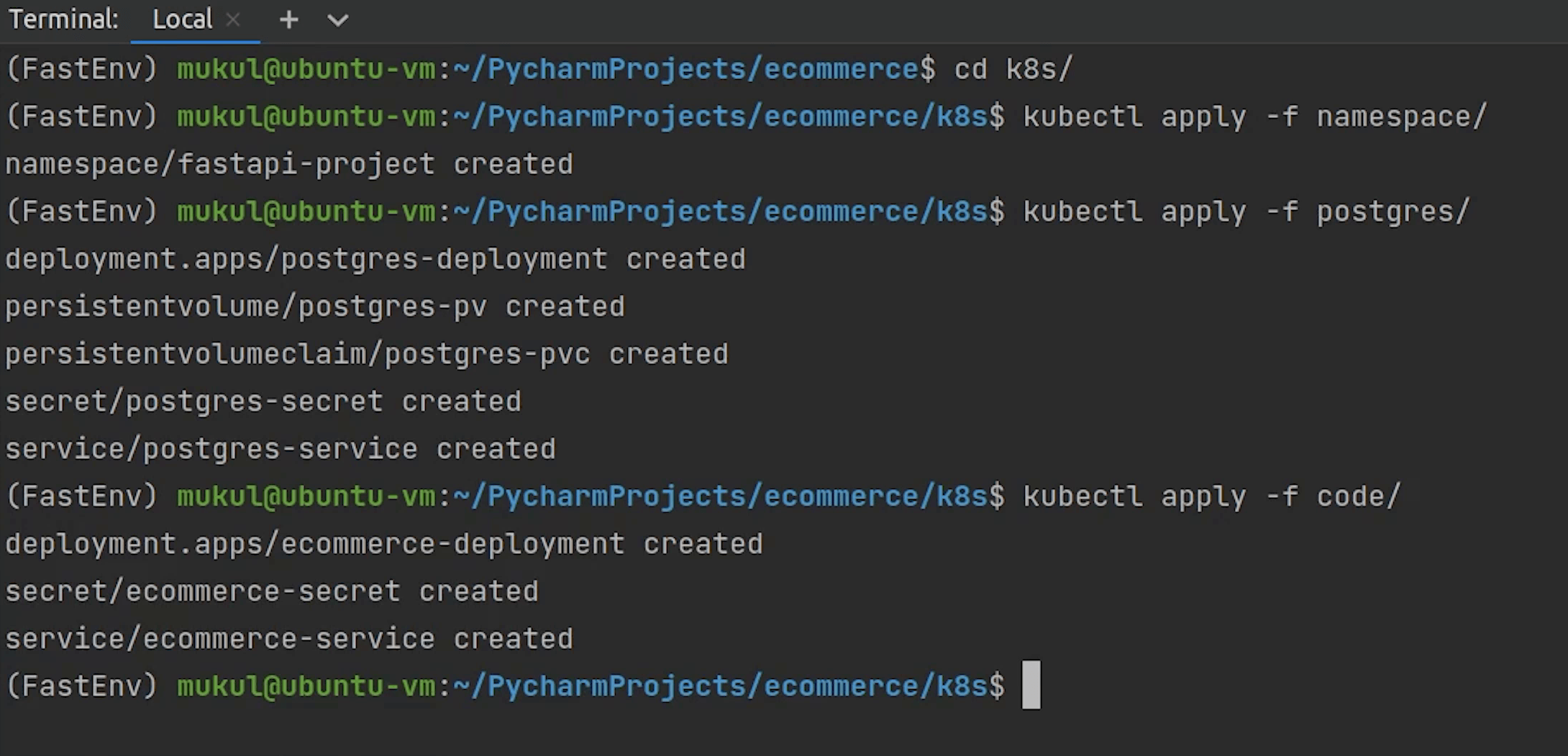Screen dimensions: 1568x756
Task: Click the ~/PycharmProjects/ecommerce path in first prompt
Action: [686, 69]
